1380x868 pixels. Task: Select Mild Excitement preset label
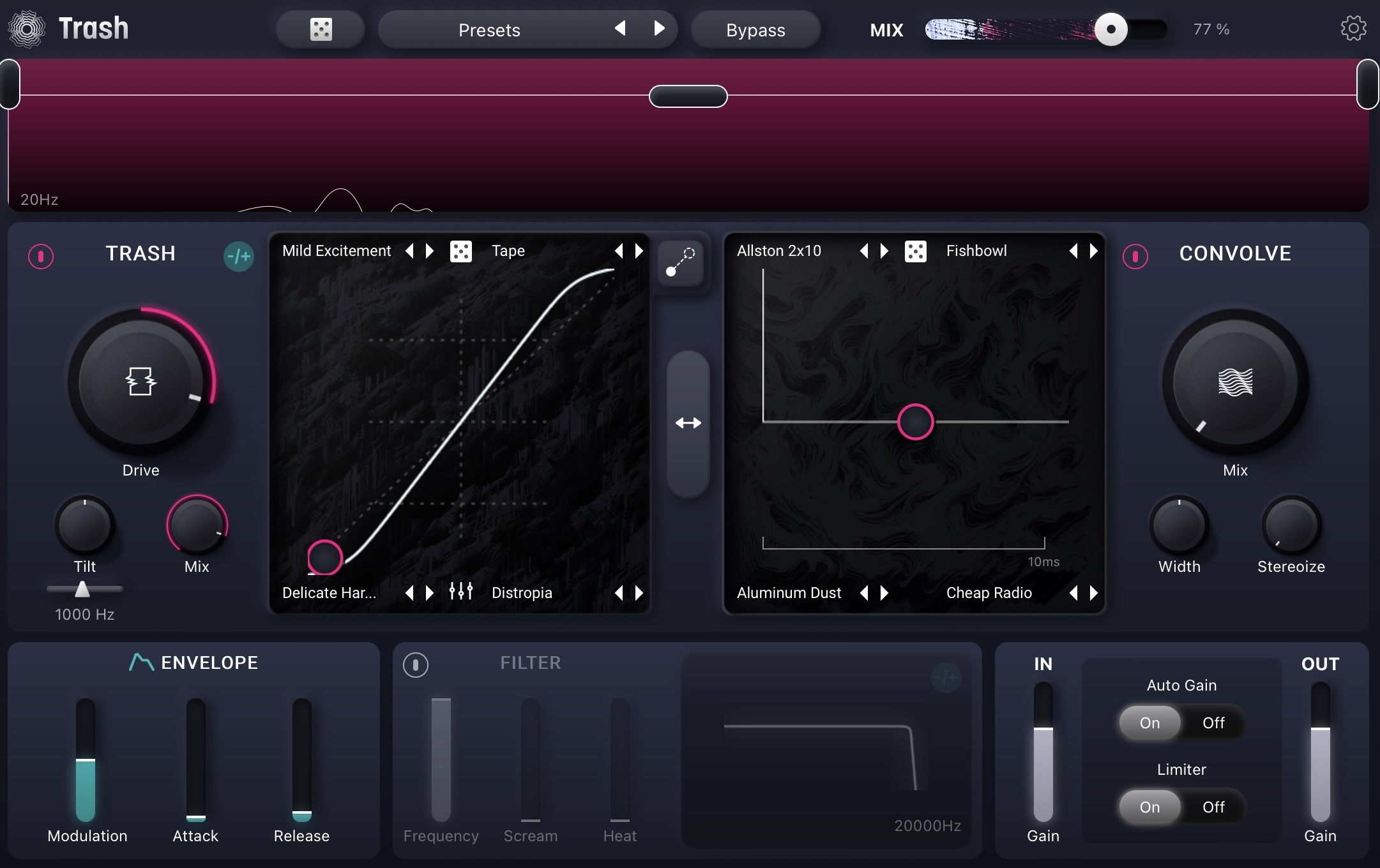click(x=336, y=250)
